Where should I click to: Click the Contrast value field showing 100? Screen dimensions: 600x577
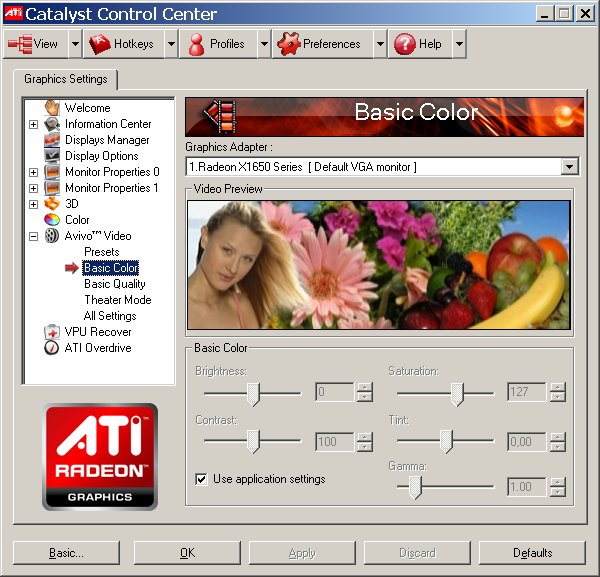[x=335, y=442]
